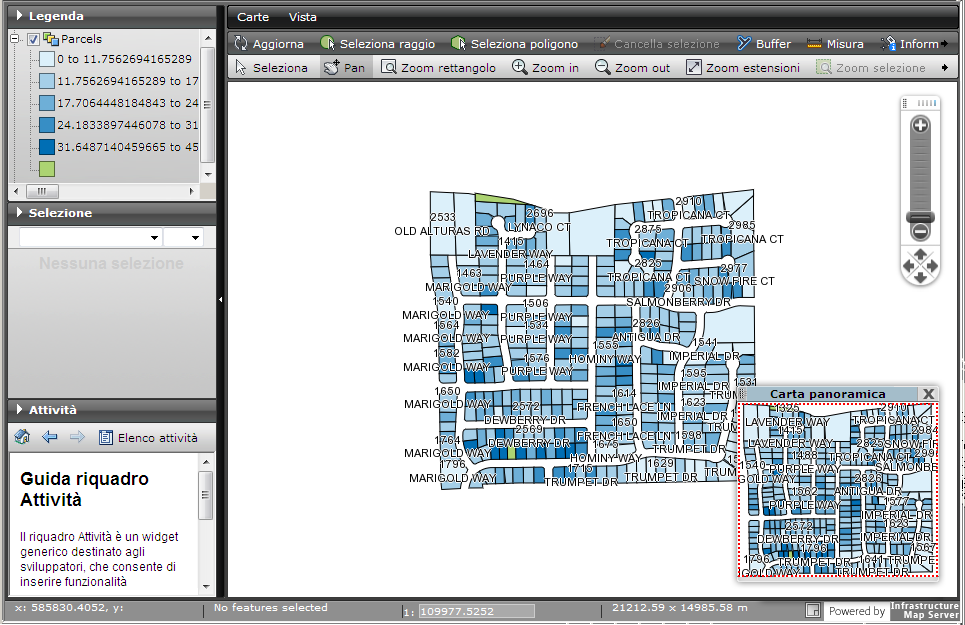Click the map scale input field
This screenshot has width=965, height=625.
(x=476, y=610)
